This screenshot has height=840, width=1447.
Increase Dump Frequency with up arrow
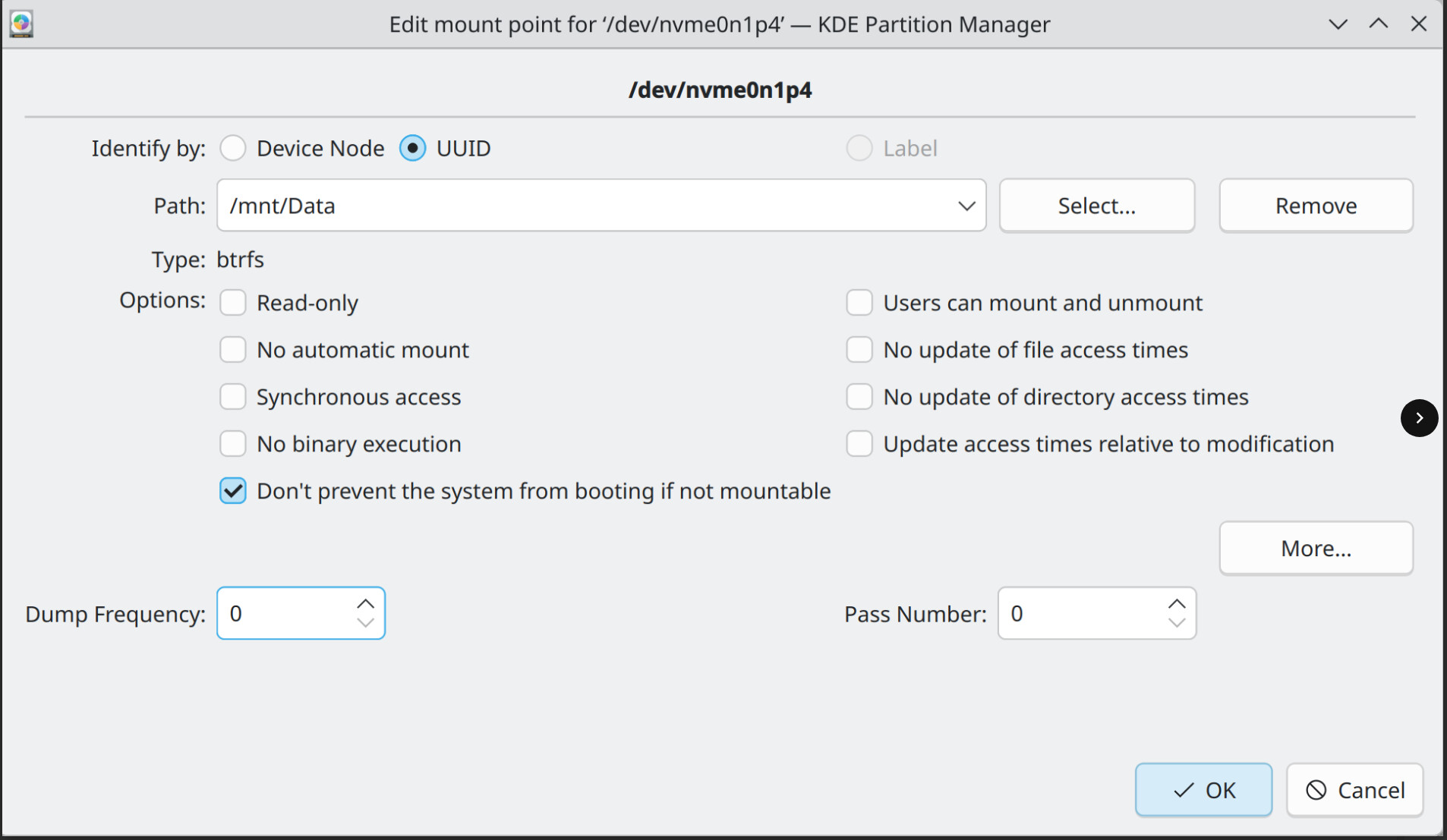(x=365, y=604)
